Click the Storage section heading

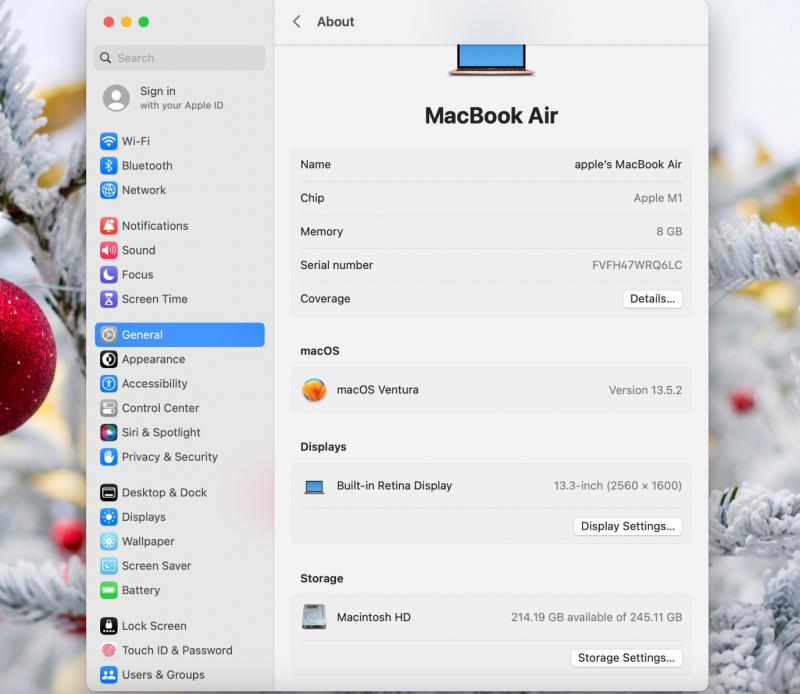[321, 578]
